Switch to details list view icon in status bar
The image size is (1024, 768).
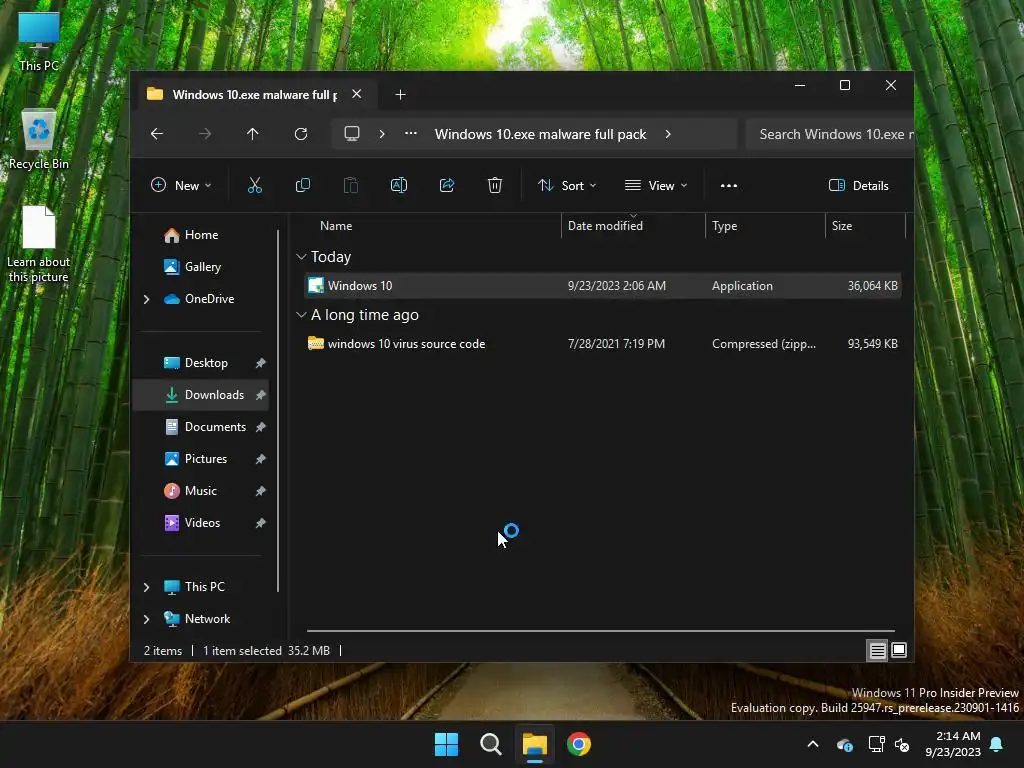877,650
